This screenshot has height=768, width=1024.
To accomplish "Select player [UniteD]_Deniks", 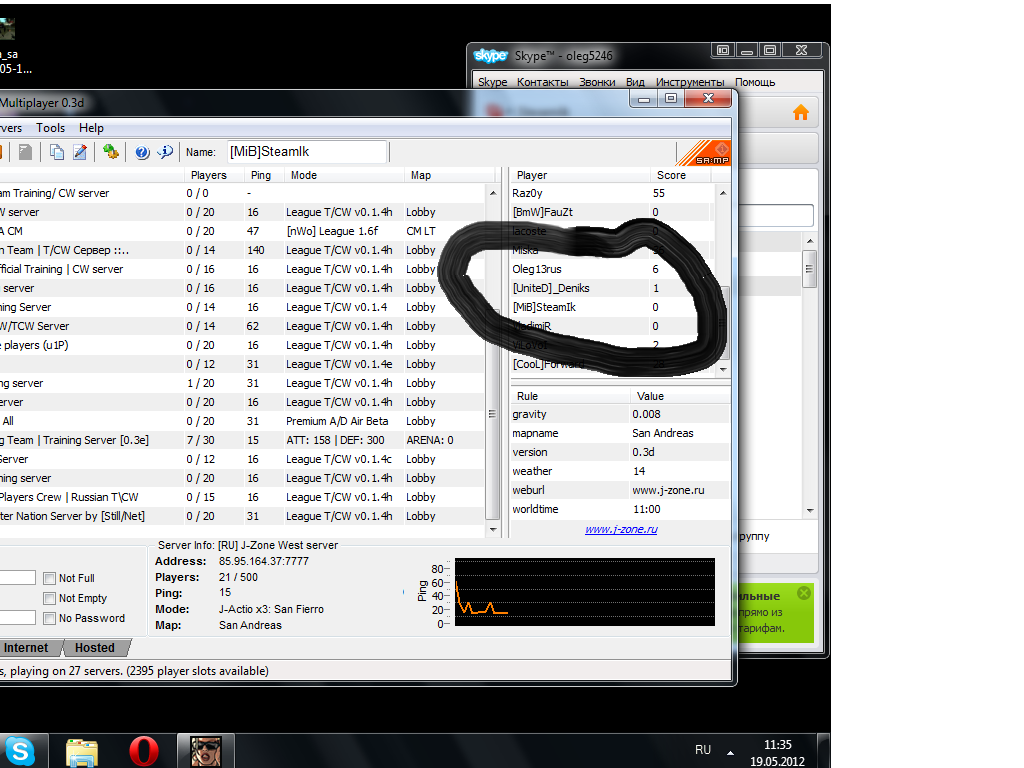I will click(614, 288).
